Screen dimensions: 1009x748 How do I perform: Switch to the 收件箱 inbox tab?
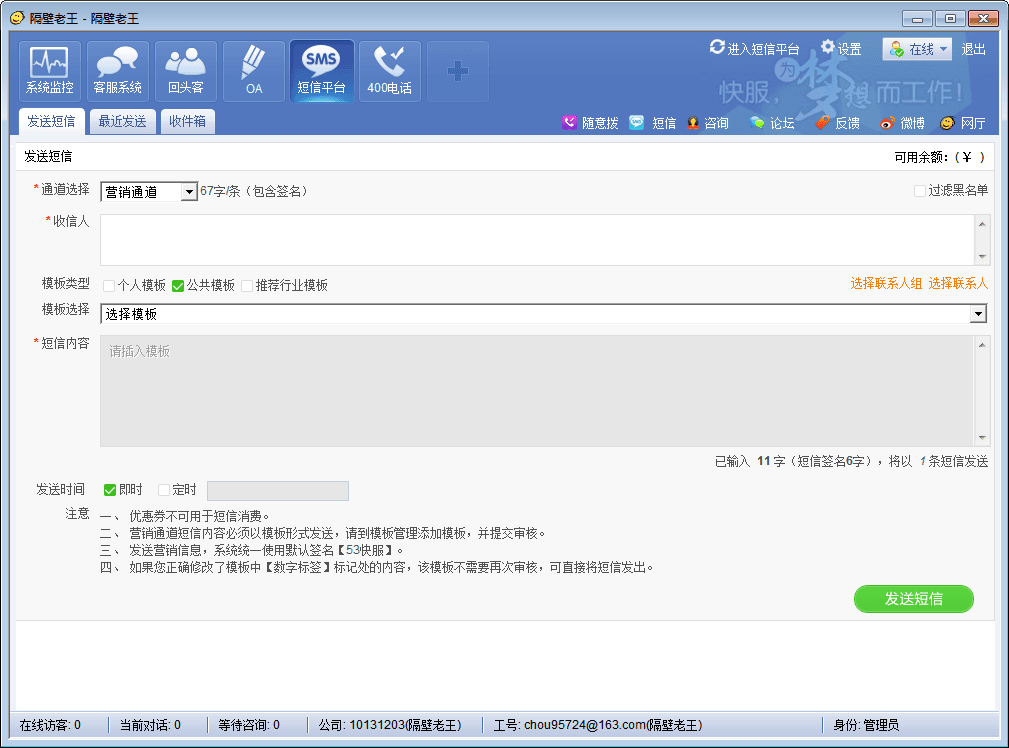pyautogui.click(x=187, y=122)
